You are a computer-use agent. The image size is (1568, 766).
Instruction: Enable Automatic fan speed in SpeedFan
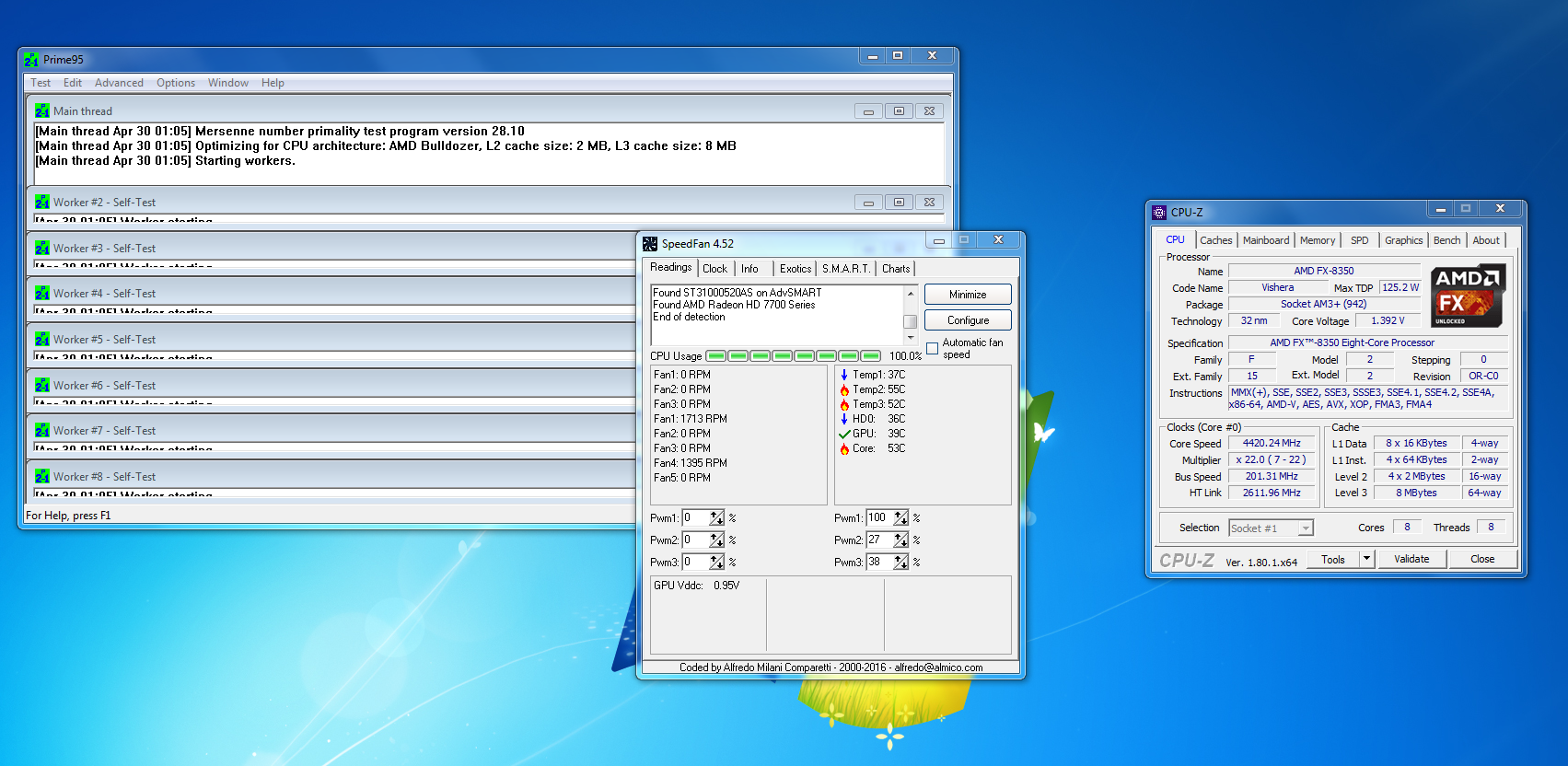click(933, 348)
